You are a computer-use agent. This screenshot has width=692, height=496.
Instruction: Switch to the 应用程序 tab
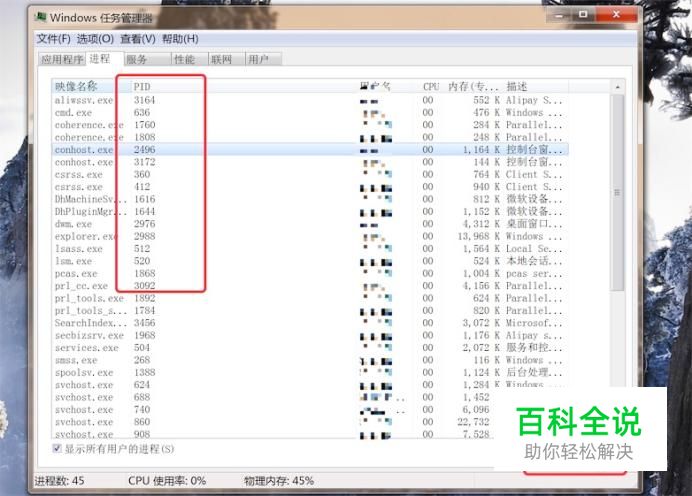62,59
